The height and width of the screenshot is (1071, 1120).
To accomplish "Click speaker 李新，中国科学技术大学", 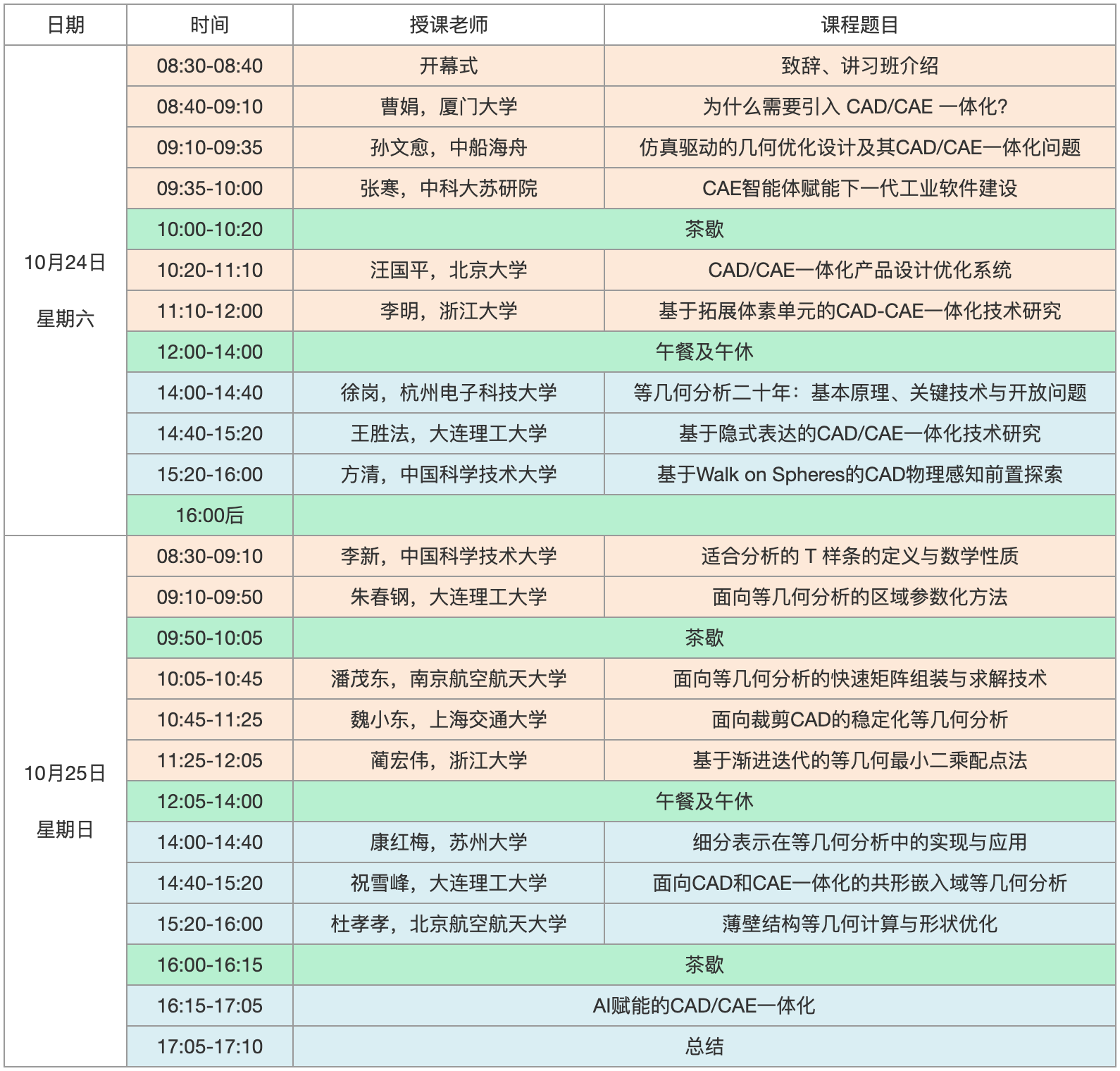I will point(449,556).
